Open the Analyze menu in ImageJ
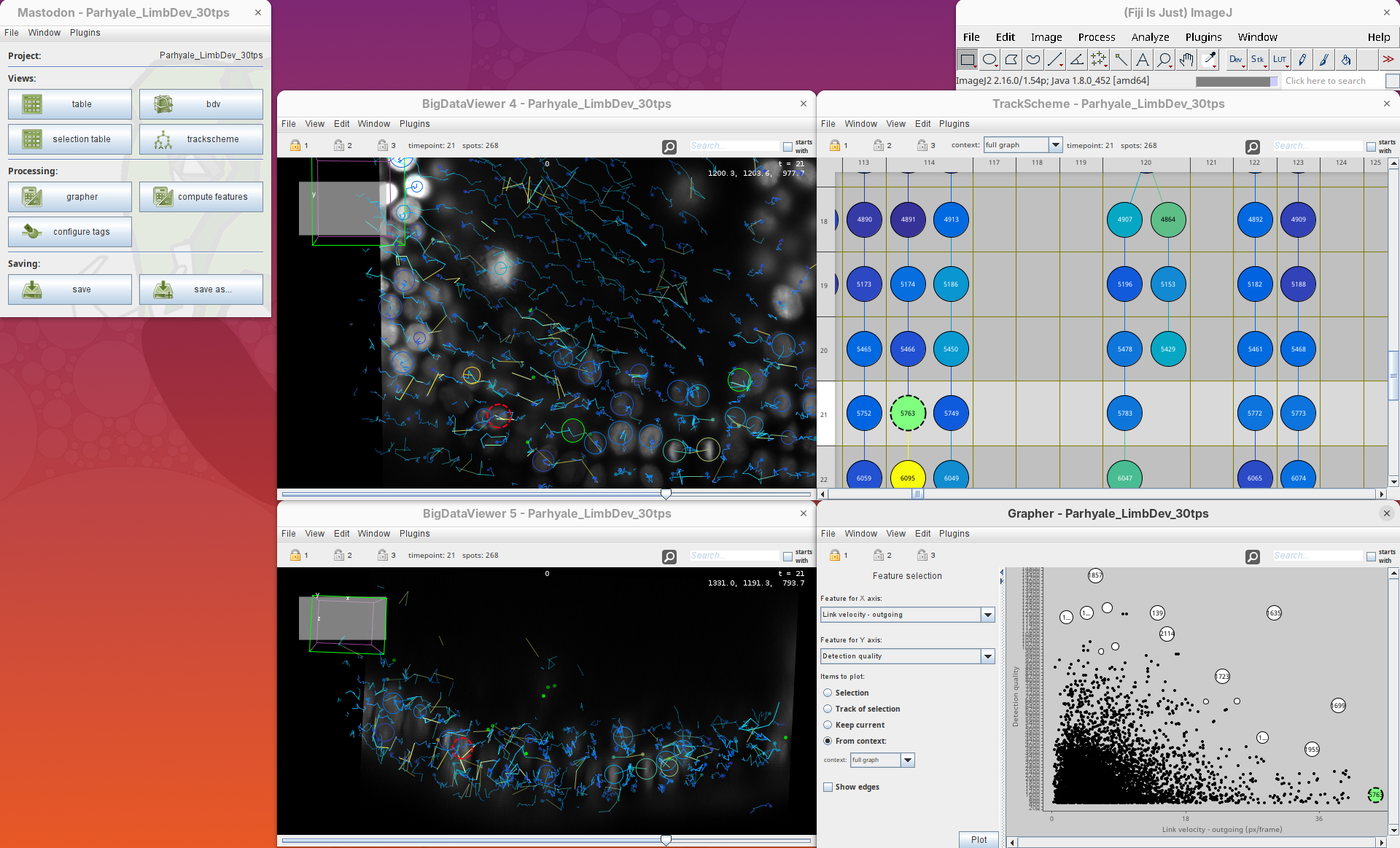 point(1150,37)
